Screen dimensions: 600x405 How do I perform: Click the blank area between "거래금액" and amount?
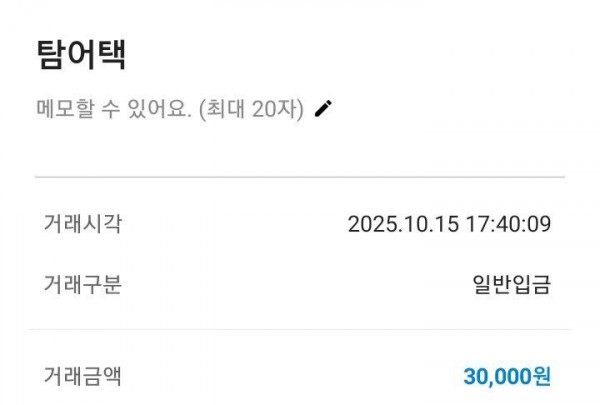pos(290,376)
